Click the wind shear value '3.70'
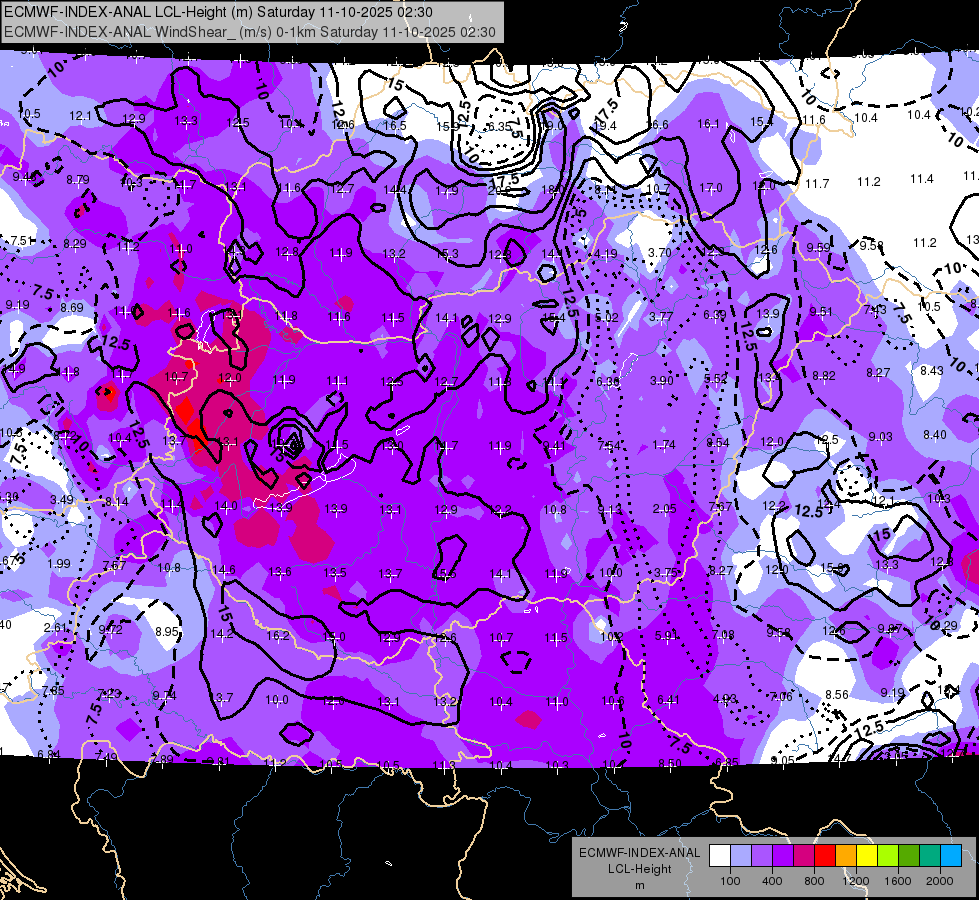This screenshot has width=979, height=900. [x=660, y=253]
